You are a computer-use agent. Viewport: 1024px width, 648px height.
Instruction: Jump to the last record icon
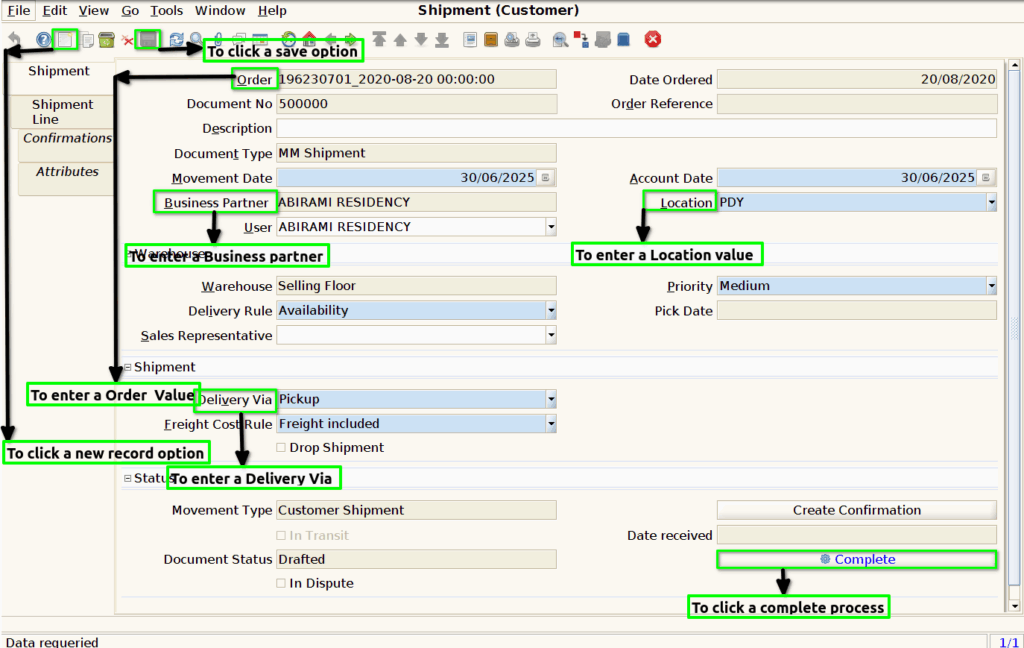point(442,40)
